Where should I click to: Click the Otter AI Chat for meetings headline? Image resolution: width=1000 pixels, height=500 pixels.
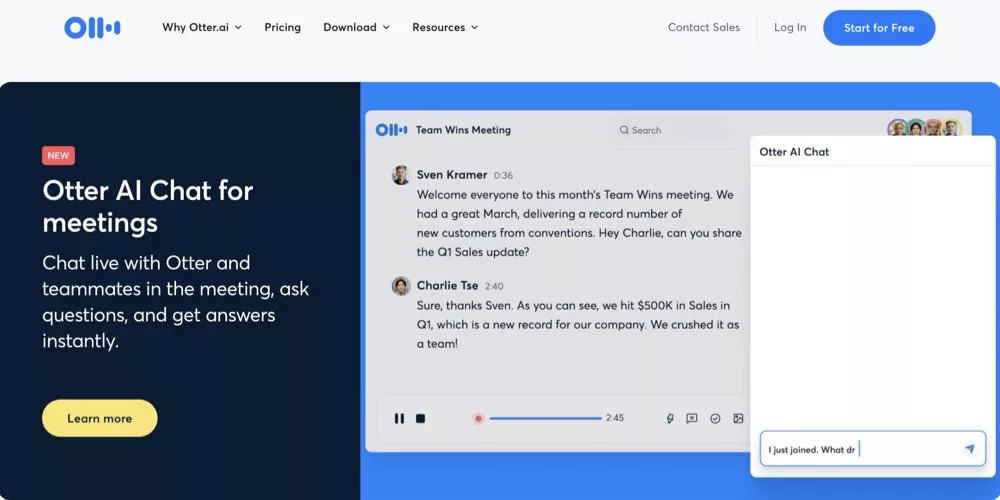pos(148,207)
